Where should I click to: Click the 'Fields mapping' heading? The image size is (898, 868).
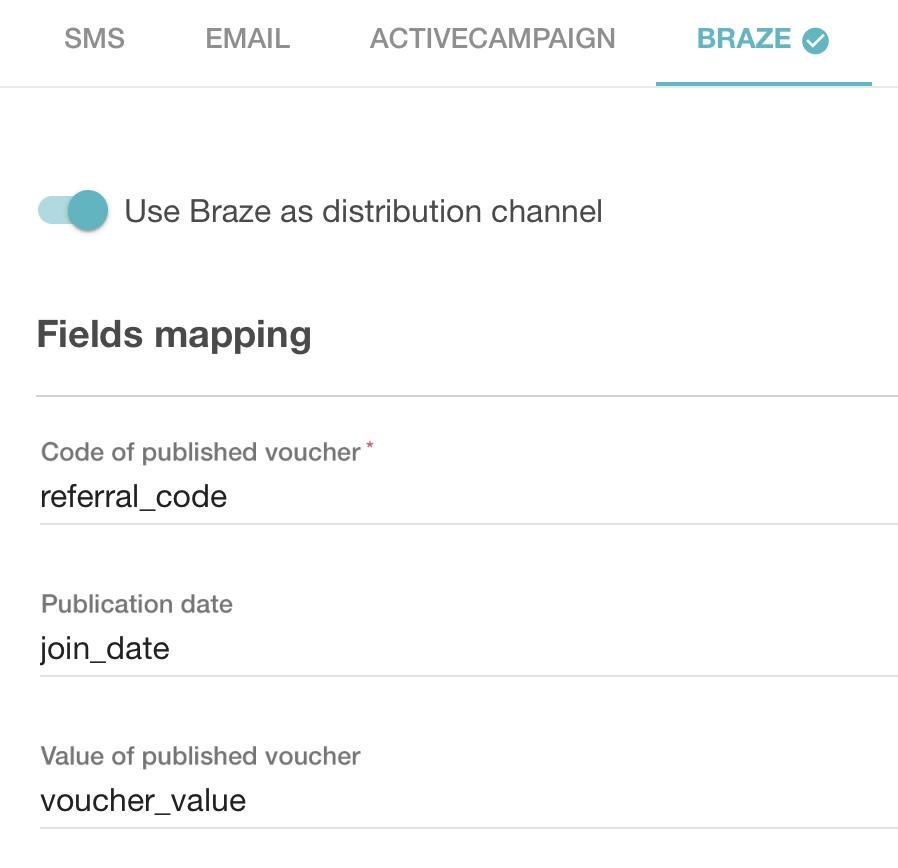click(174, 334)
